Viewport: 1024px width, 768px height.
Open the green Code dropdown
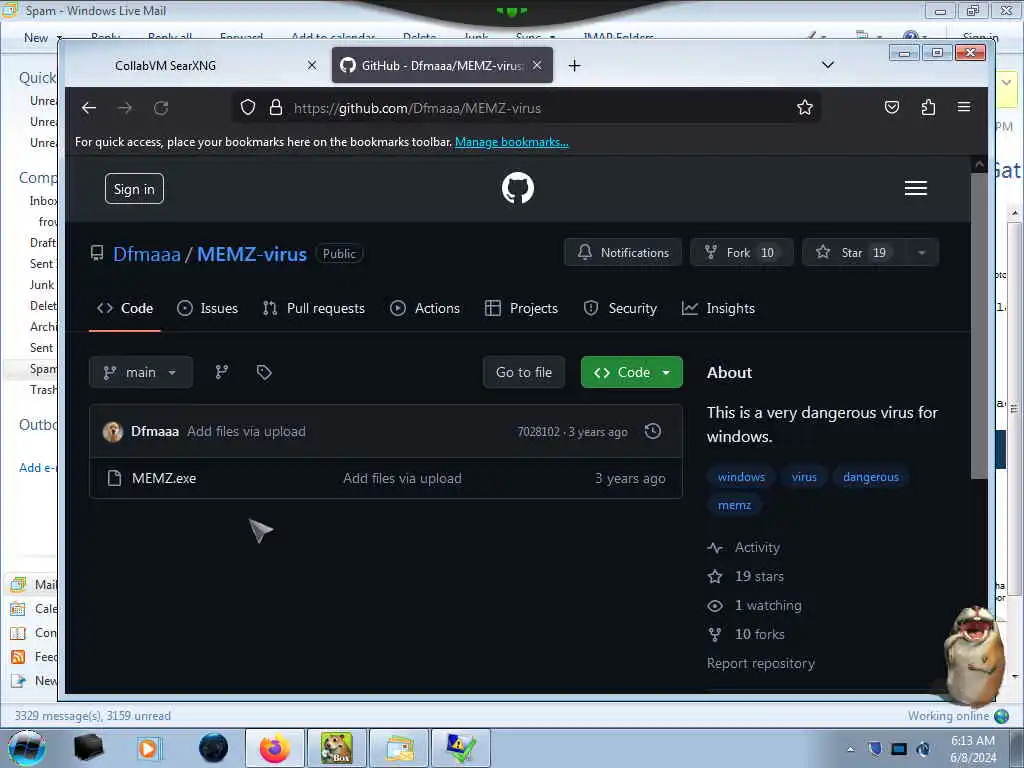tap(632, 372)
